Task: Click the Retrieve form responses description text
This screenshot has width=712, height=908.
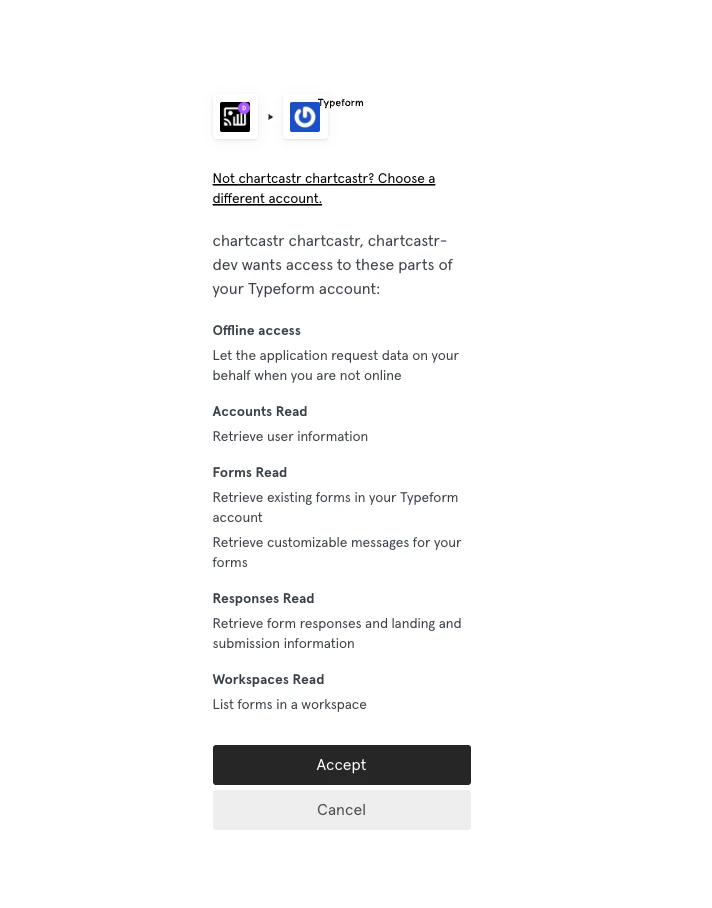Action: coord(336,633)
